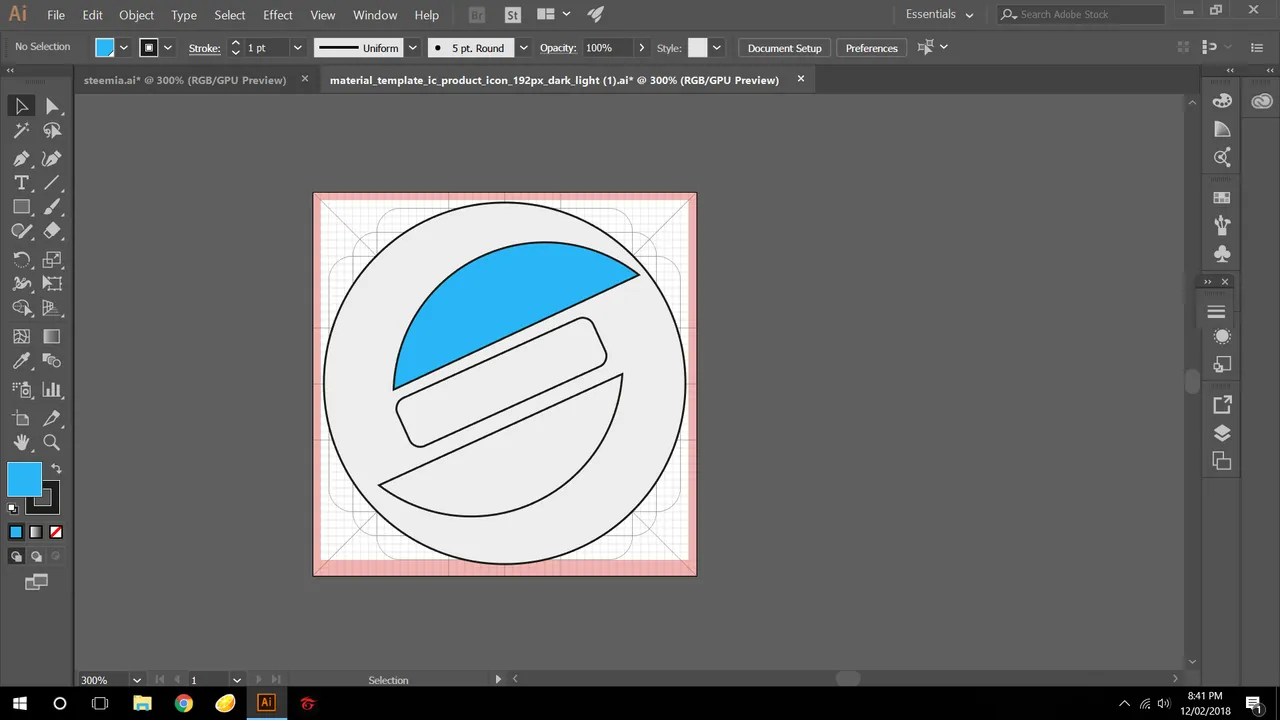Open the Brushes panel icon

[x=1222, y=226]
